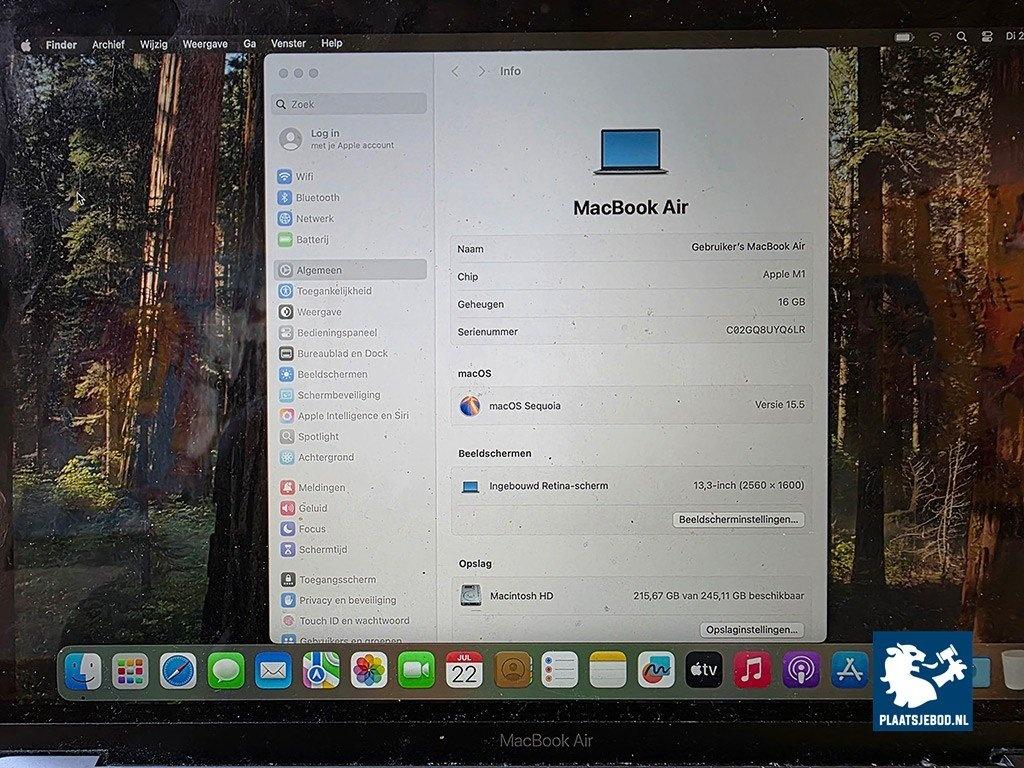Click the Beeldscherminstellingen button

tap(739, 519)
